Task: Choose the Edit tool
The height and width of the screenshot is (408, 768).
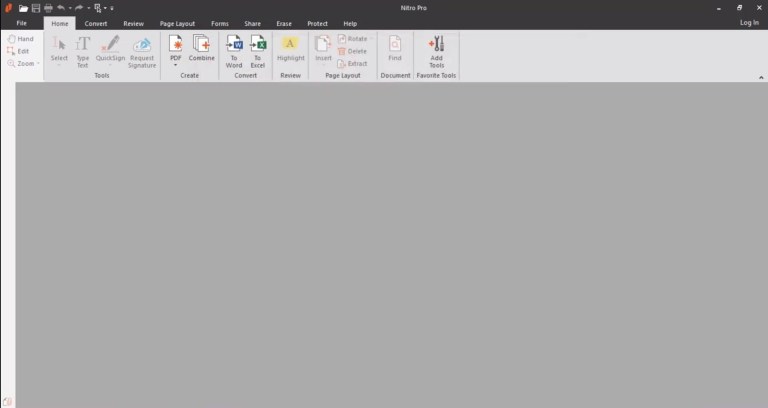Action: pyautogui.click(x=18, y=51)
